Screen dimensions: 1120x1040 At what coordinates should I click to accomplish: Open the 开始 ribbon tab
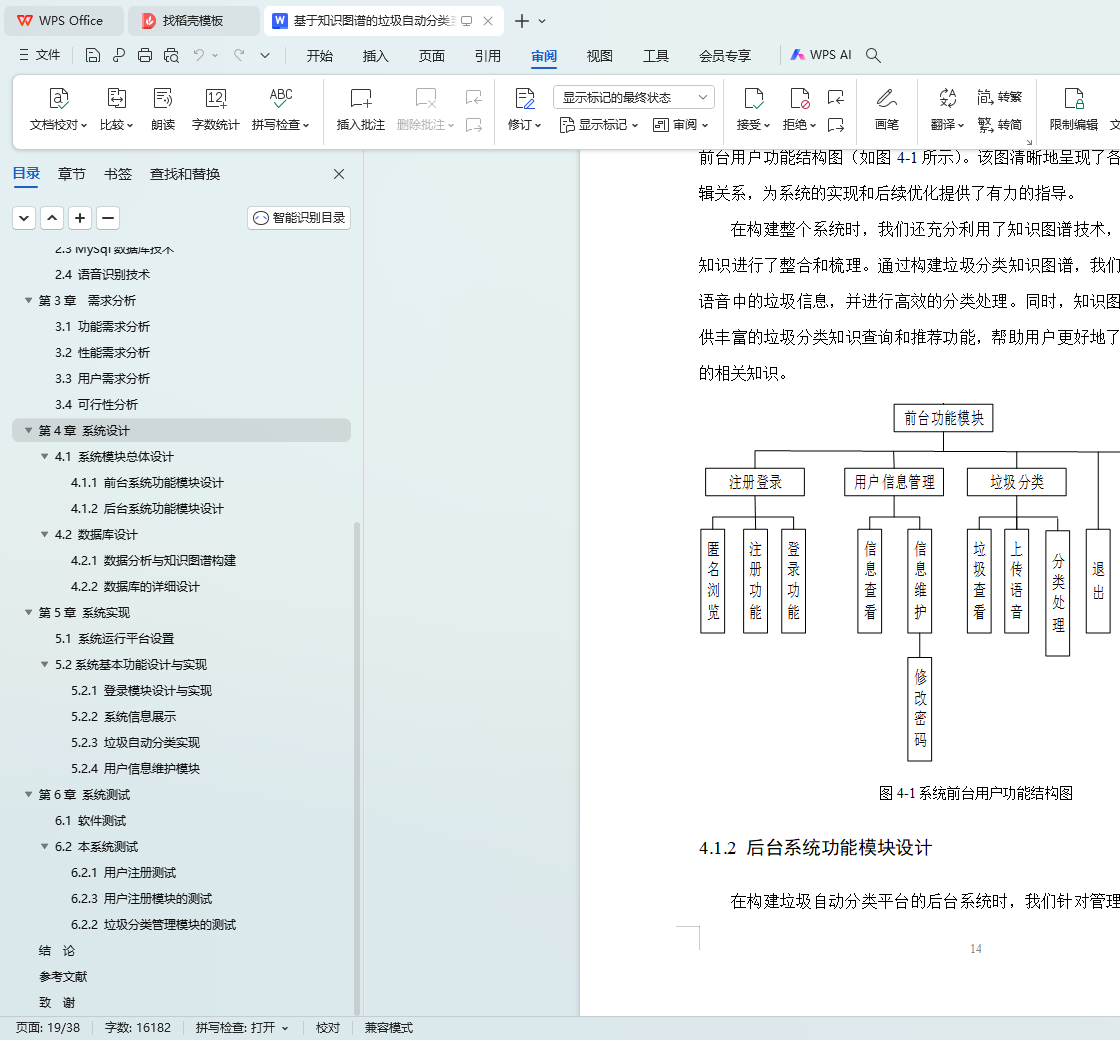pyautogui.click(x=319, y=56)
